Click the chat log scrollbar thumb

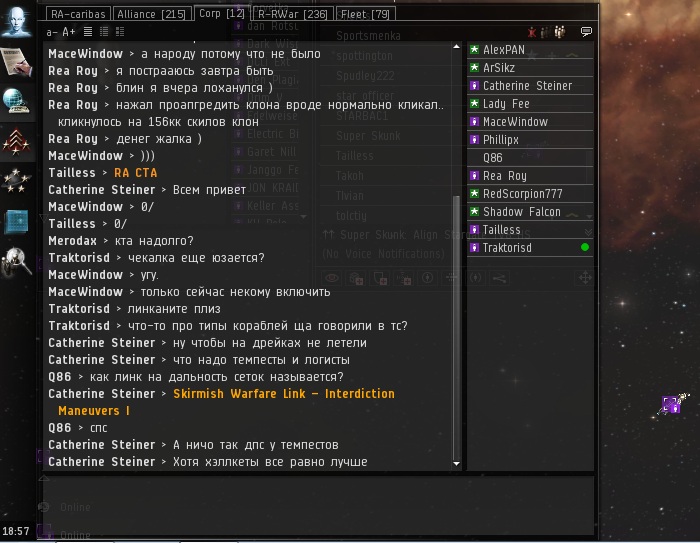[456, 329]
